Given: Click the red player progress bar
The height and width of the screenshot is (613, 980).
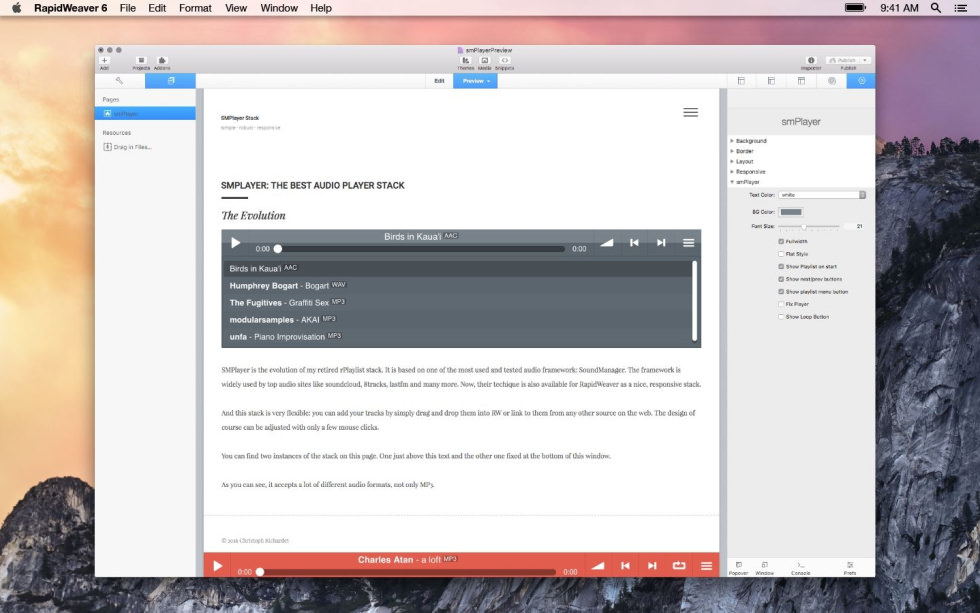Looking at the screenshot, I should (407, 572).
